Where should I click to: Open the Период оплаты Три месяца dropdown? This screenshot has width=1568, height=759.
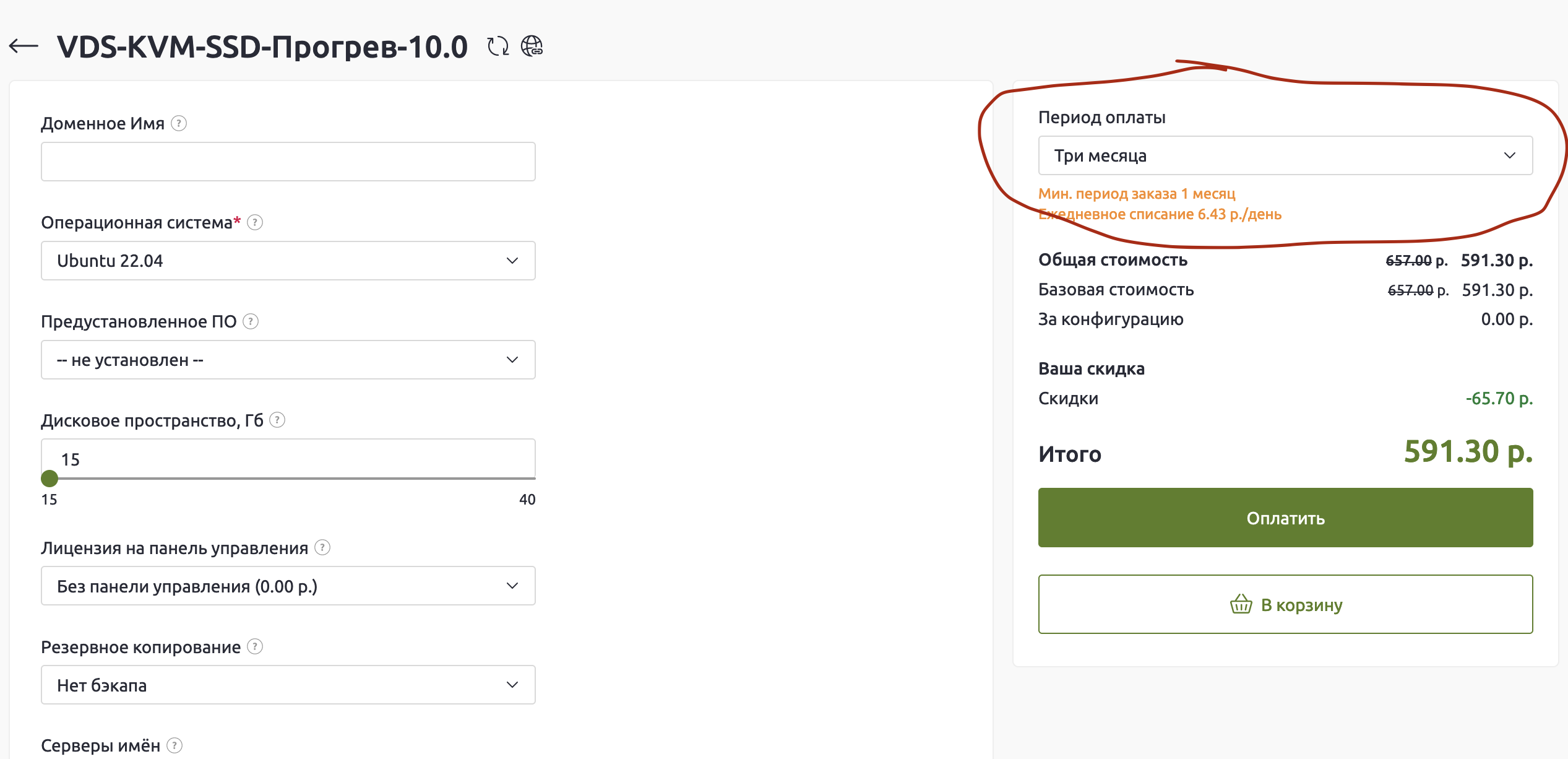pos(1285,155)
